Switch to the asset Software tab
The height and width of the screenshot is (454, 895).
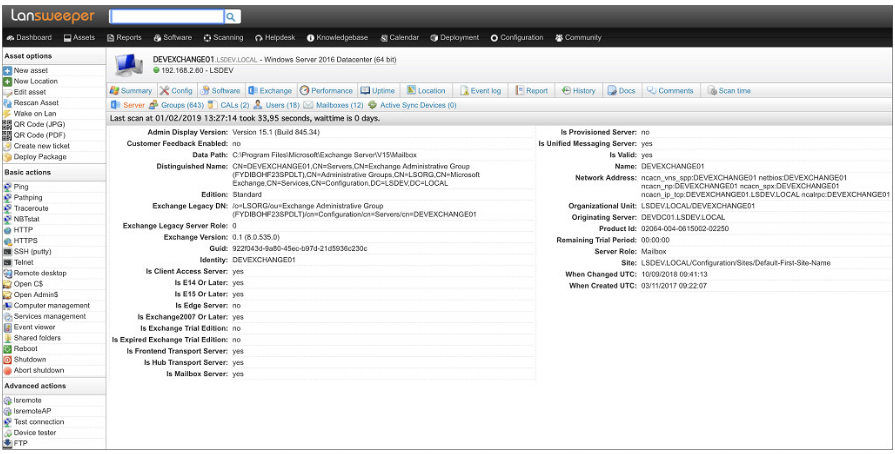click(220, 91)
